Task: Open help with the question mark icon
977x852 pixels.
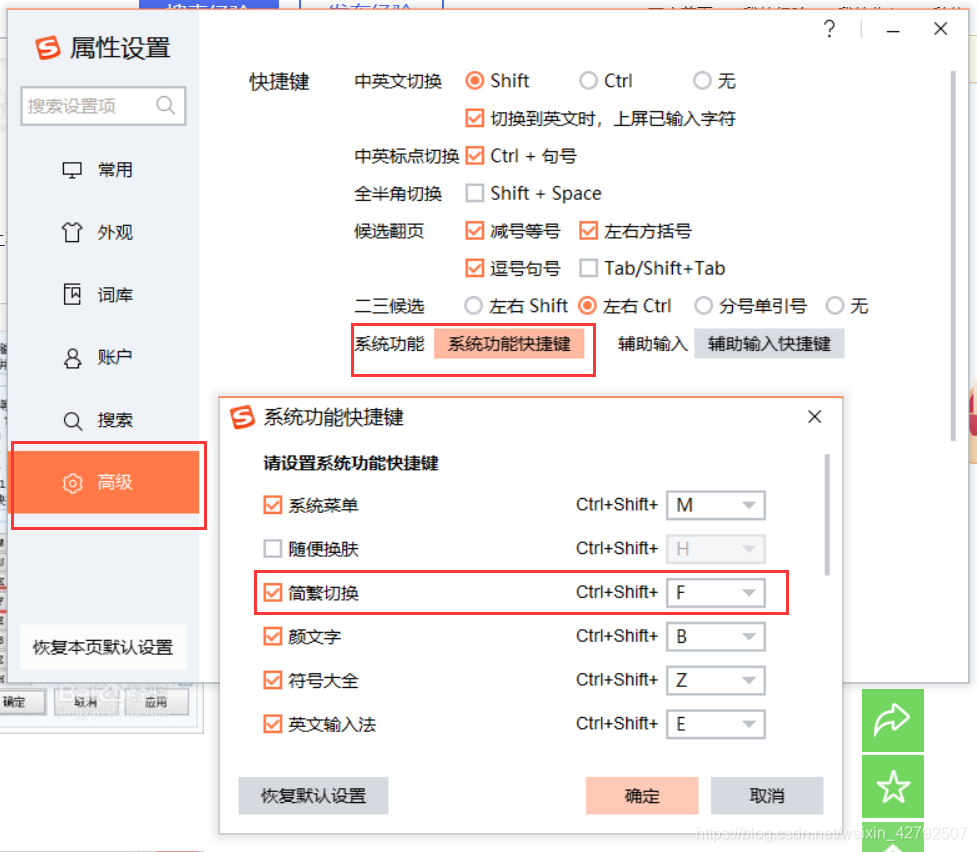Action: tap(829, 29)
